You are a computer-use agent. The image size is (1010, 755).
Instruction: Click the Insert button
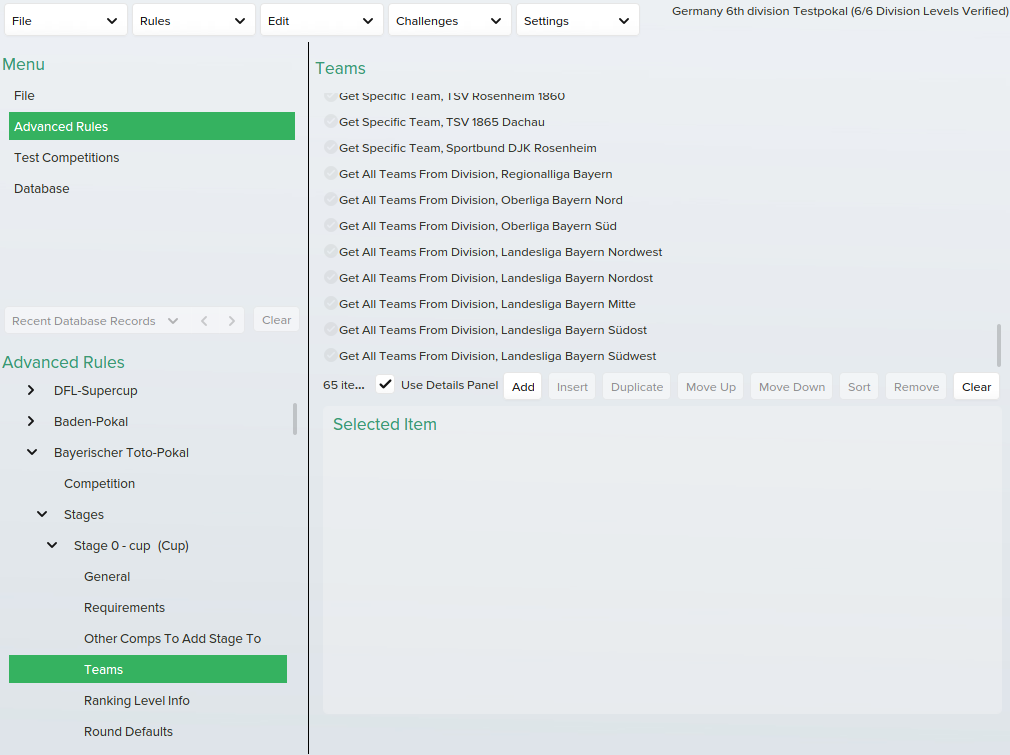(x=572, y=387)
